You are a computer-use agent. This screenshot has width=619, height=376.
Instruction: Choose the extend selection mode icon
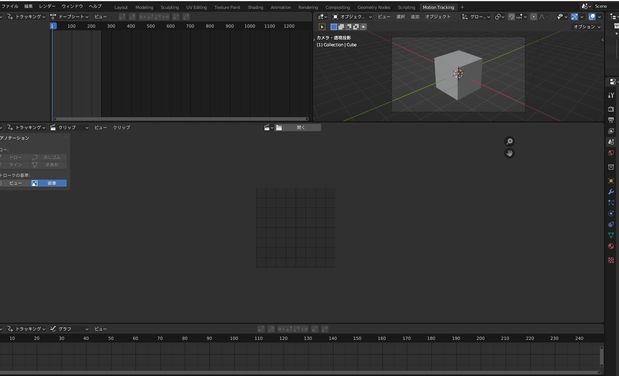point(341,27)
